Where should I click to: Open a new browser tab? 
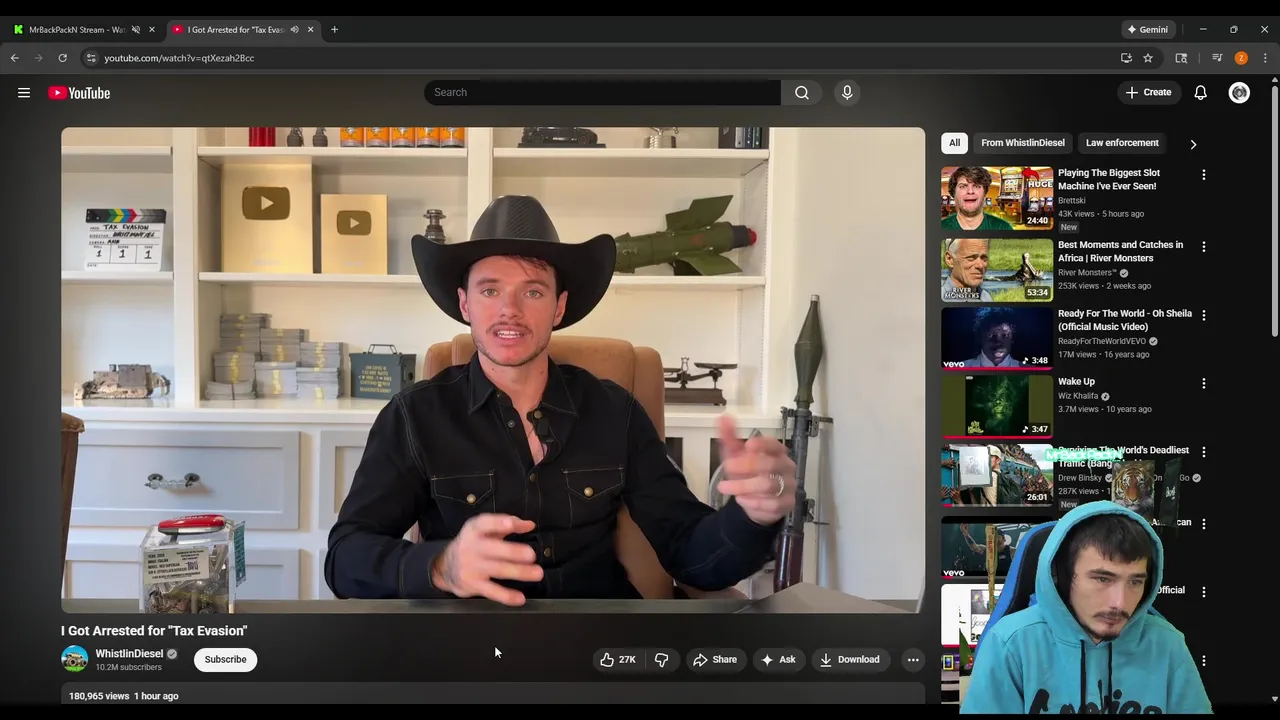(334, 30)
